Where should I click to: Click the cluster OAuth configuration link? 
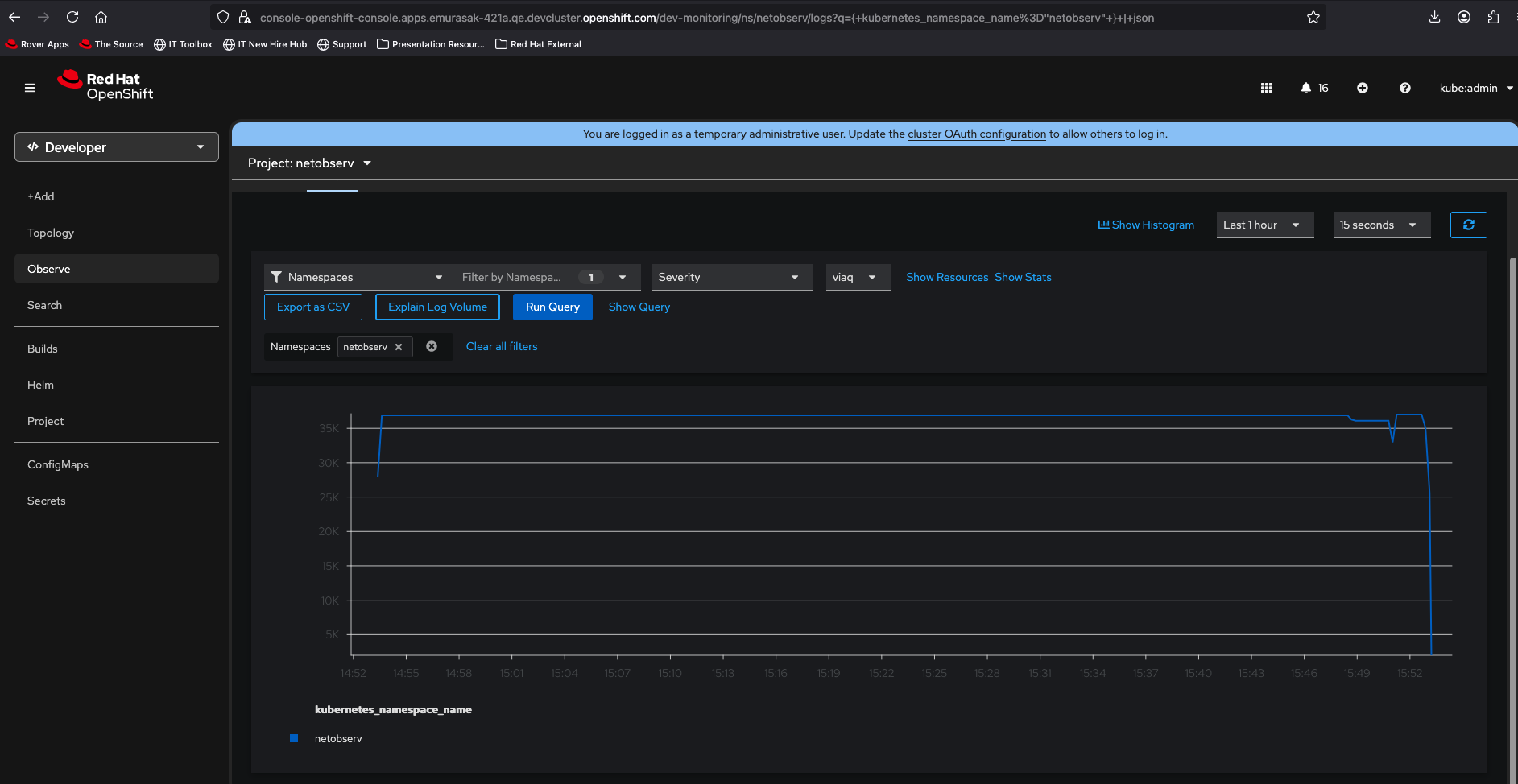coord(976,134)
